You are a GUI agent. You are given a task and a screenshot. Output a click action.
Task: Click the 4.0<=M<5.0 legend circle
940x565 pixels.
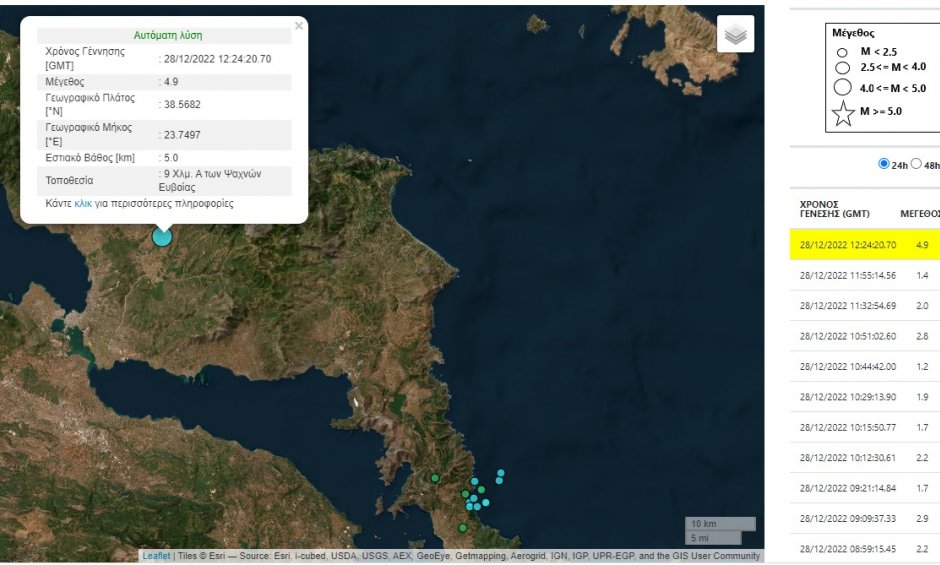[x=842, y=87]
